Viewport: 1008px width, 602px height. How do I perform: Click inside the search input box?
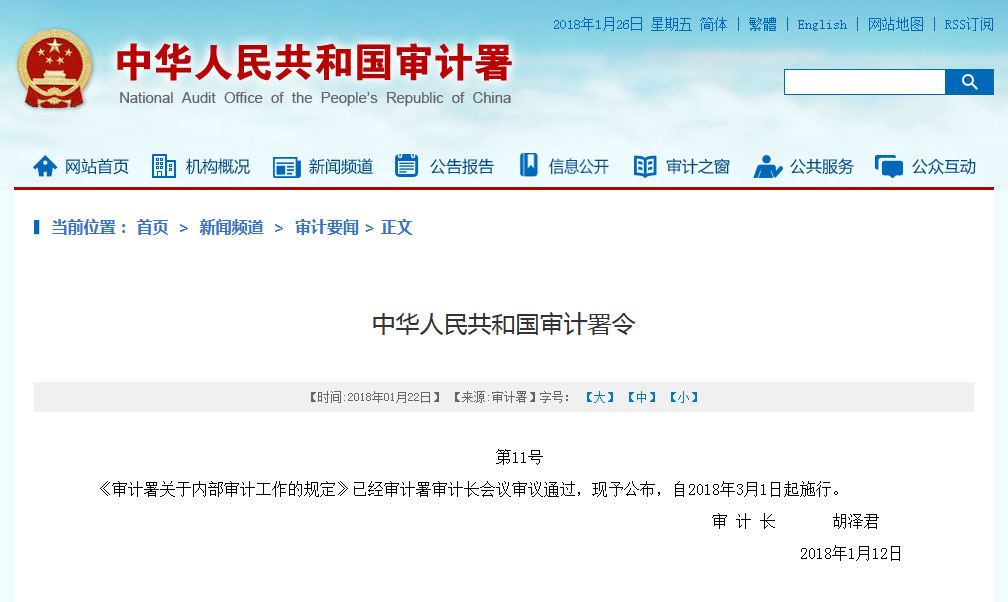coord(864,81)
